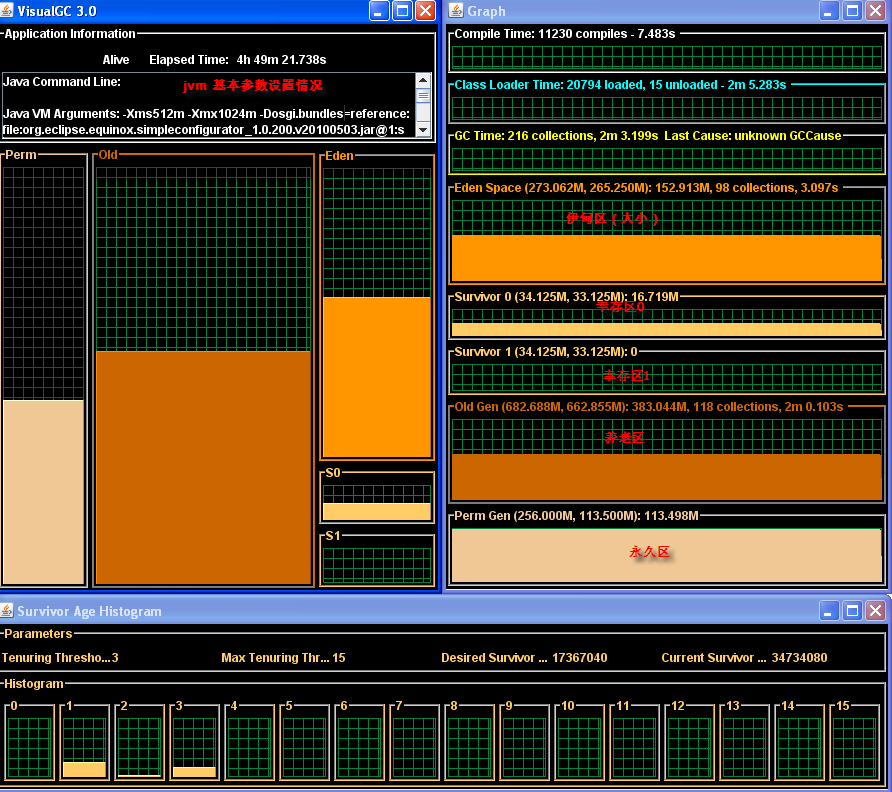Click the 'Alive' status text
Image resolution: width=892 pixels, height=792 pixels.
coord(116,60)
